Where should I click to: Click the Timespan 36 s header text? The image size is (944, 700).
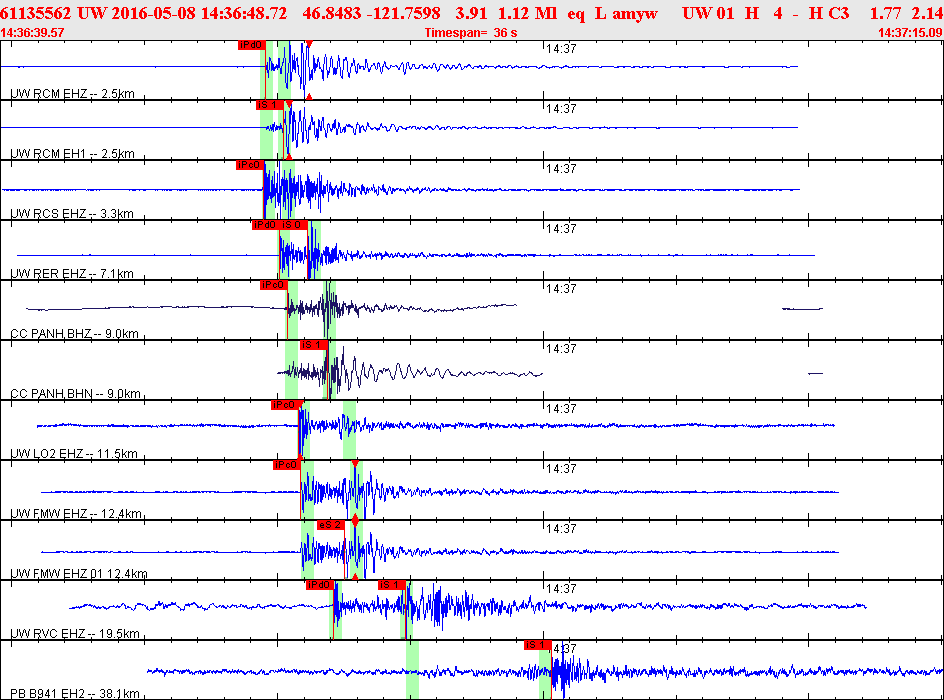(x=471, y=33)
